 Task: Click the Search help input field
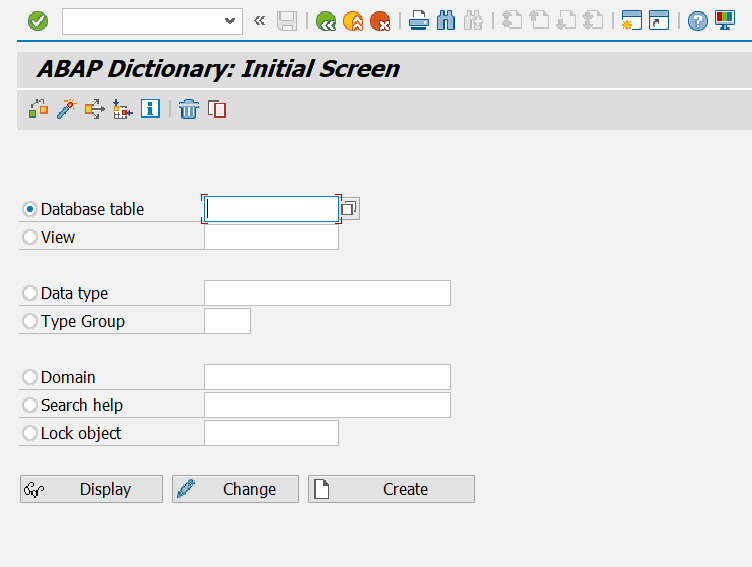(x=327, y=405)
